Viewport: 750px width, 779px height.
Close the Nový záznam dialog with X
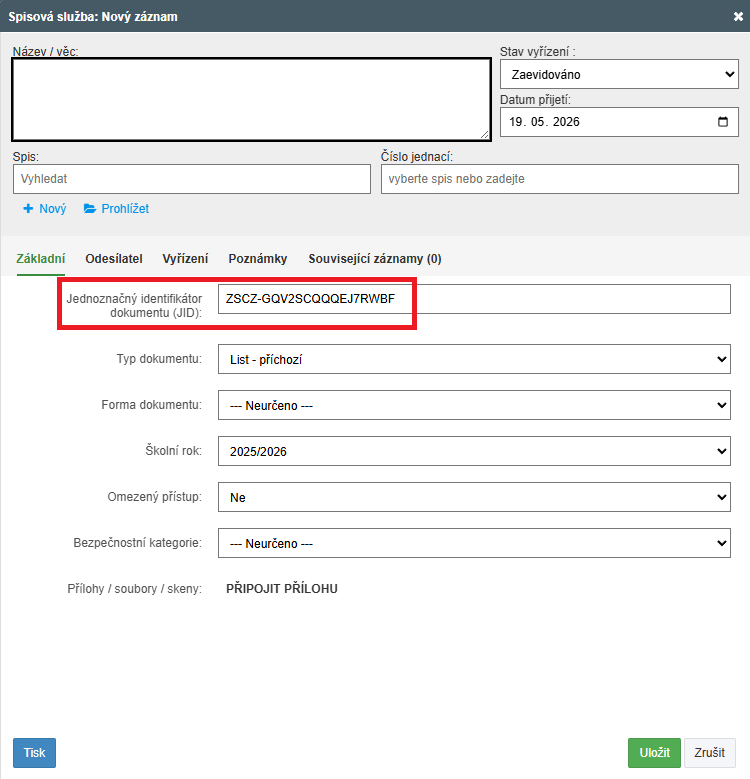click(738, 16)
